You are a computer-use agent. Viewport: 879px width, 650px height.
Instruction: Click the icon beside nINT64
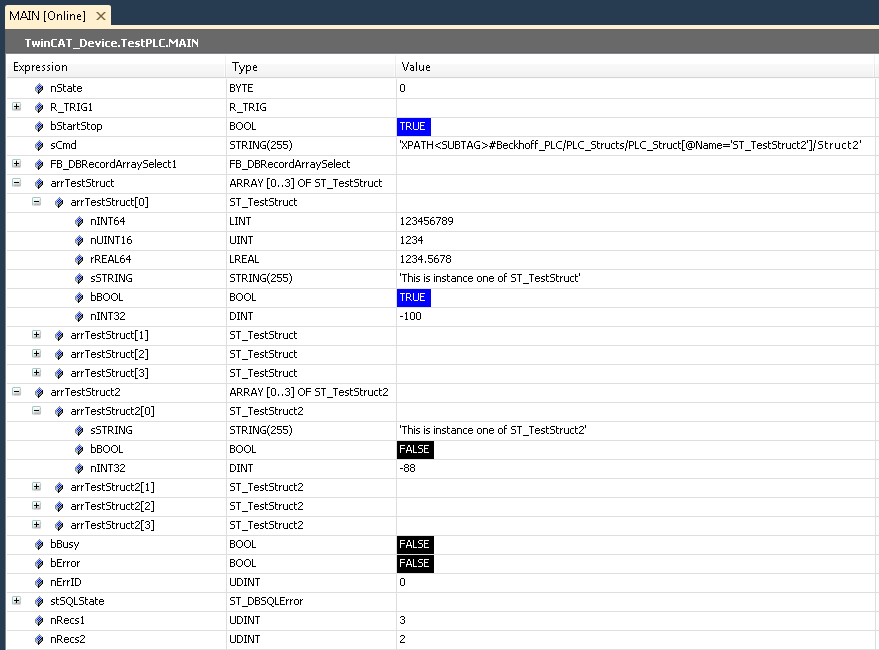(79, 222)
